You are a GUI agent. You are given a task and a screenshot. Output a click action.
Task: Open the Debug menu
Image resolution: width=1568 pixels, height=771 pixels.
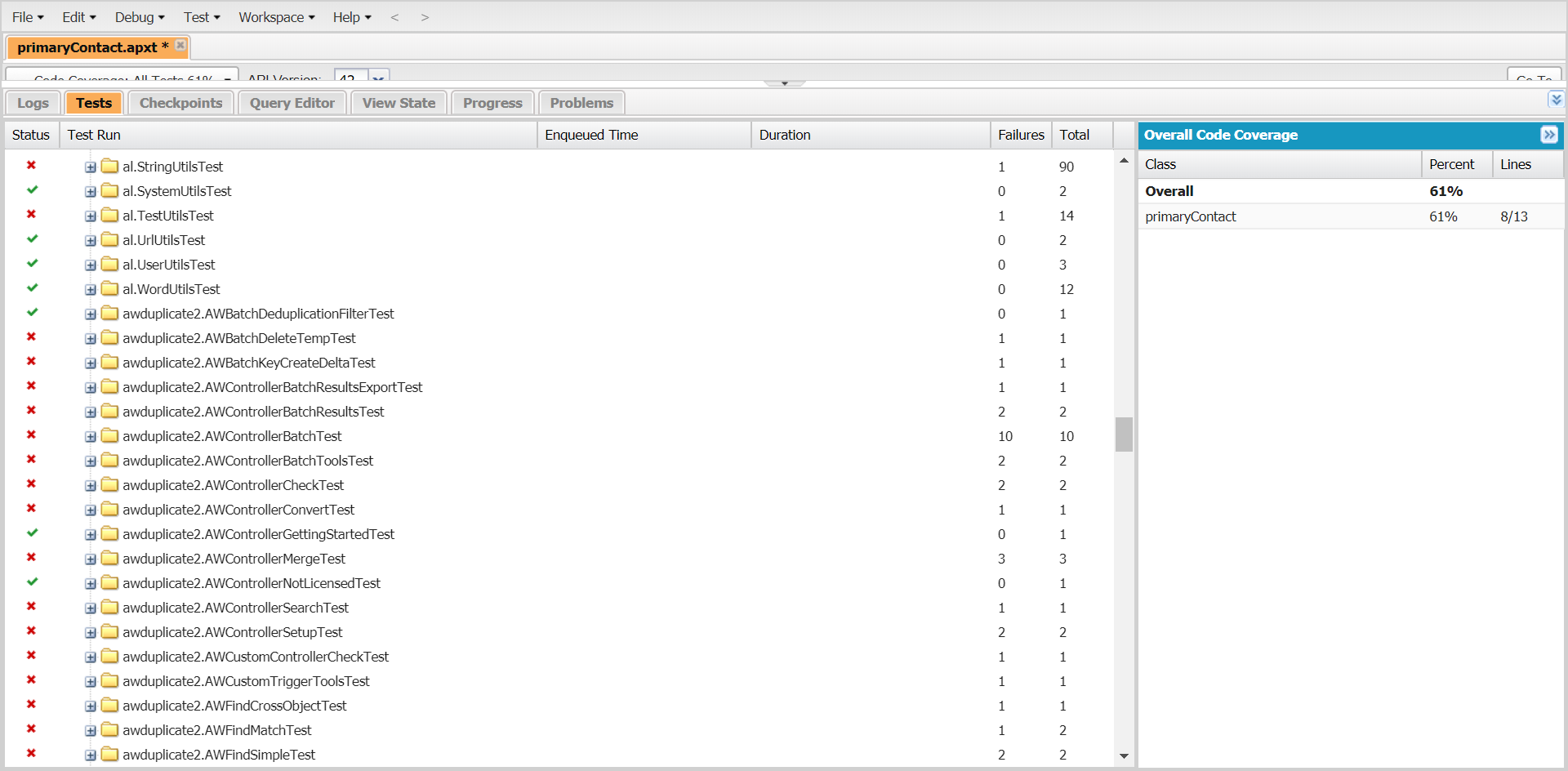point(137,16)
